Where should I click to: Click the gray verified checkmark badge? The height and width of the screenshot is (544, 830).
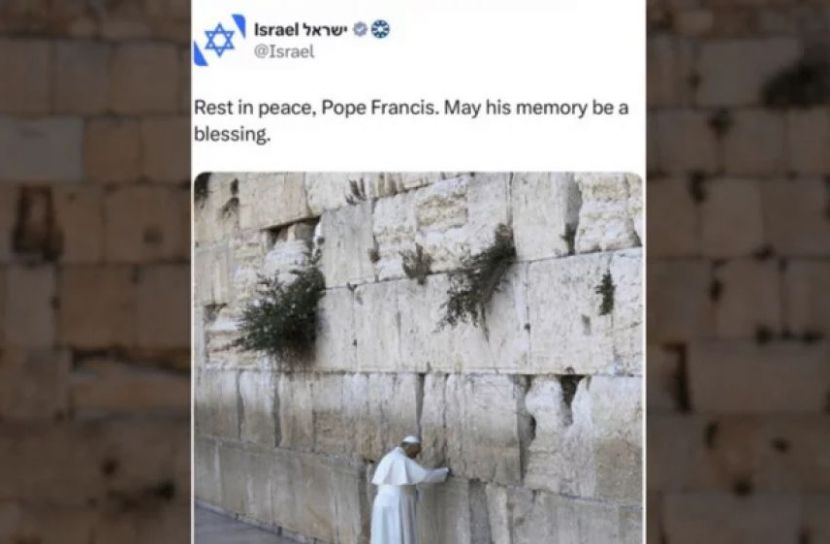click(x=360, y=30)
